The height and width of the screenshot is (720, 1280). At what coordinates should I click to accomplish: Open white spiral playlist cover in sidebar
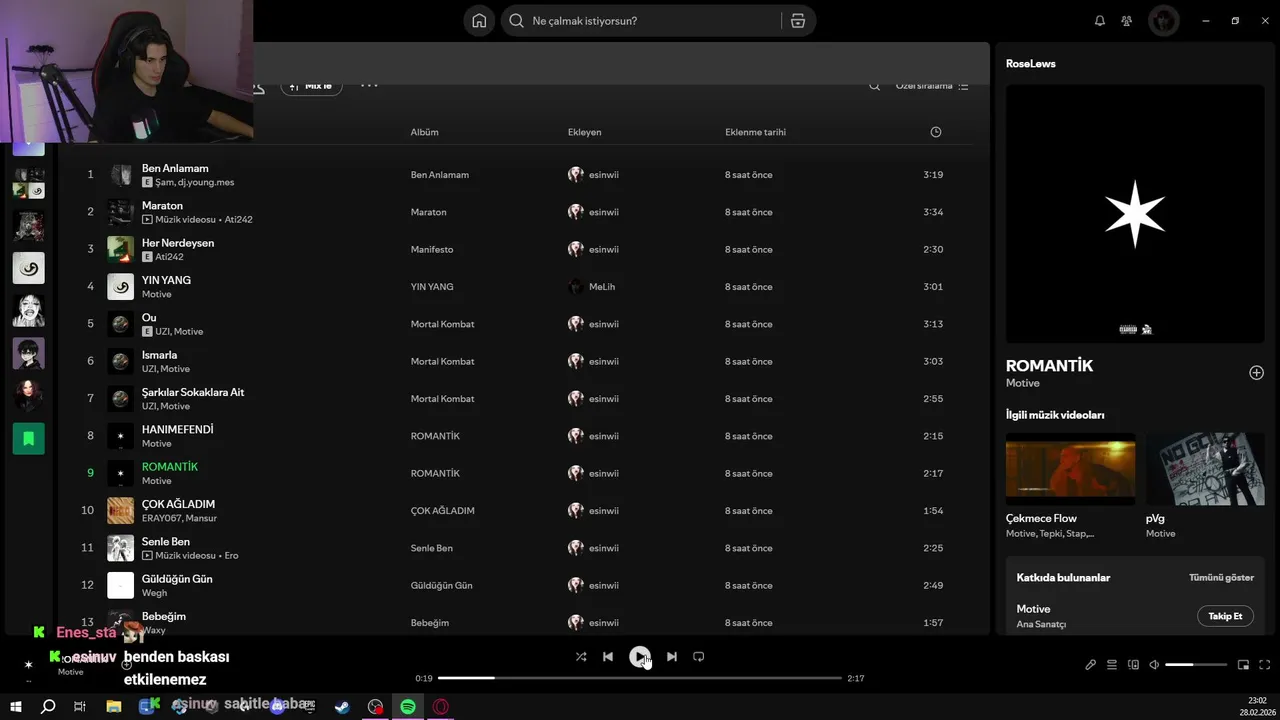click(x=28, y=268)
